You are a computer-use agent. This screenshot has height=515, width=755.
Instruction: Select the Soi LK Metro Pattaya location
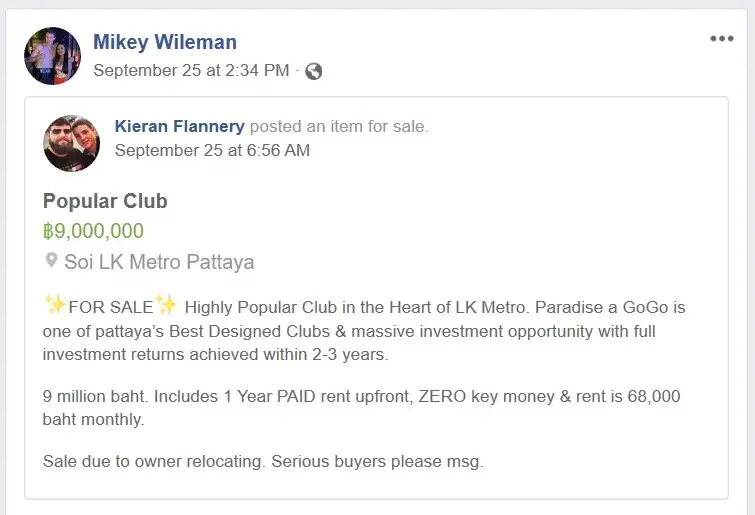(x=159, y=262)
